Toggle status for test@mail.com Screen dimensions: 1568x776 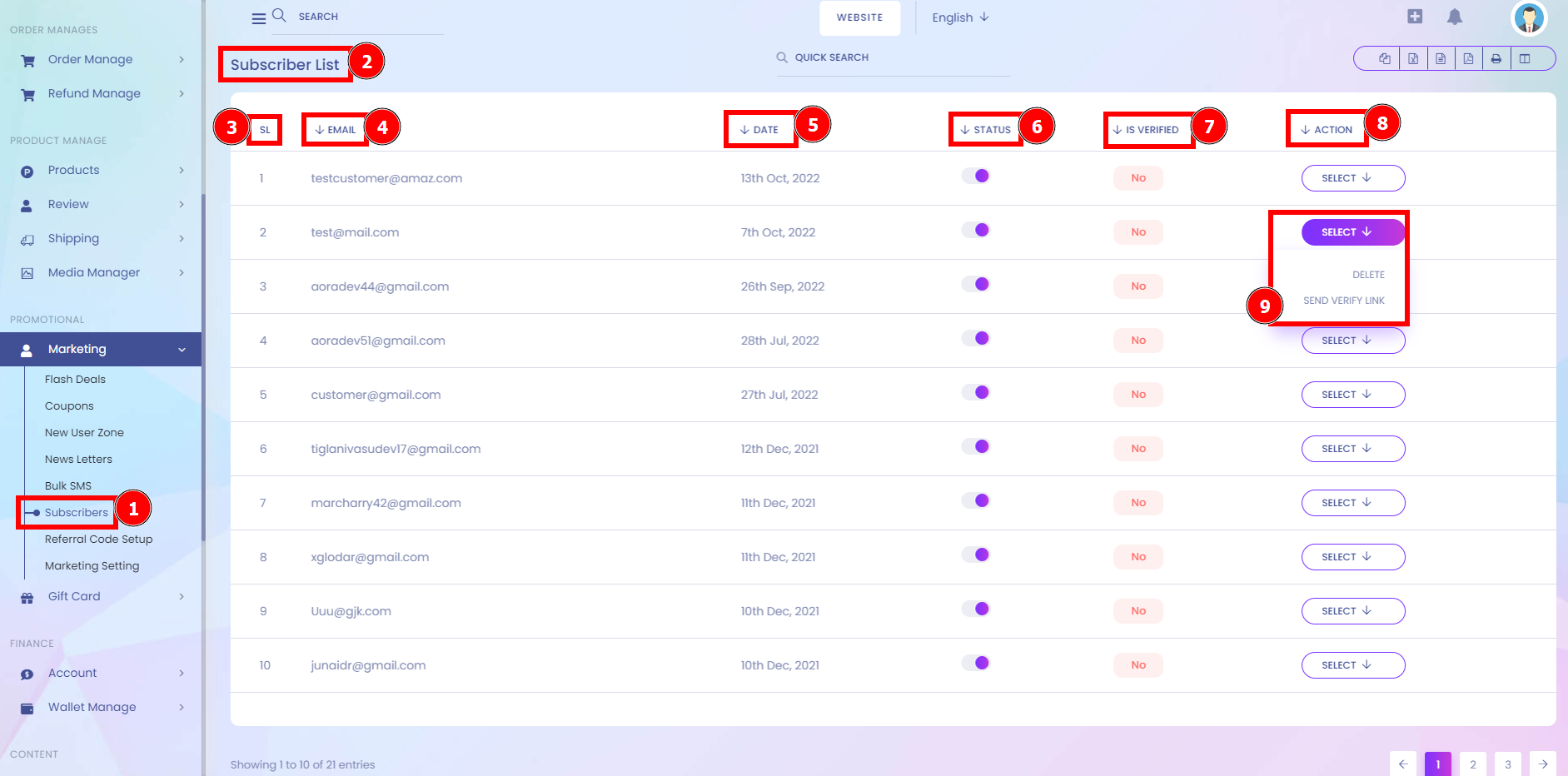coord(975,230)
